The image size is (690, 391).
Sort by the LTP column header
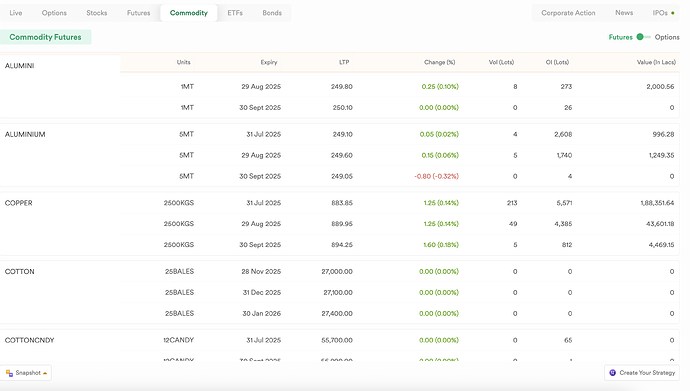pos(344,62)
